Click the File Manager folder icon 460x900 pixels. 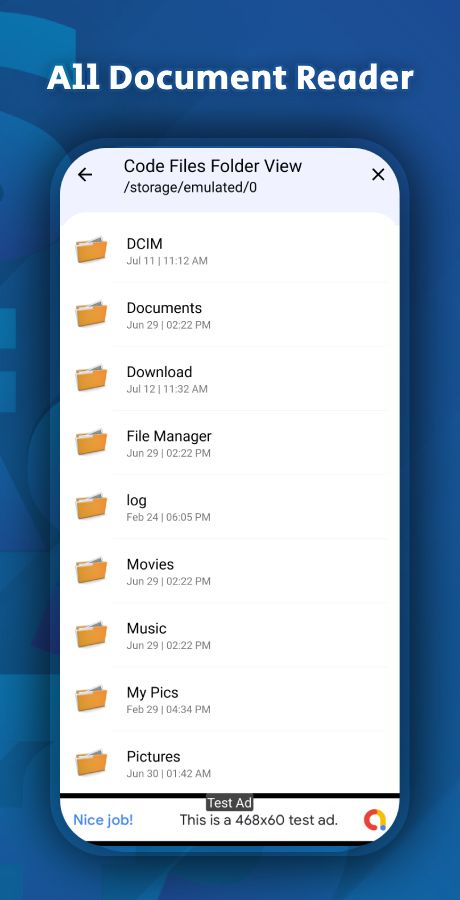91,443
